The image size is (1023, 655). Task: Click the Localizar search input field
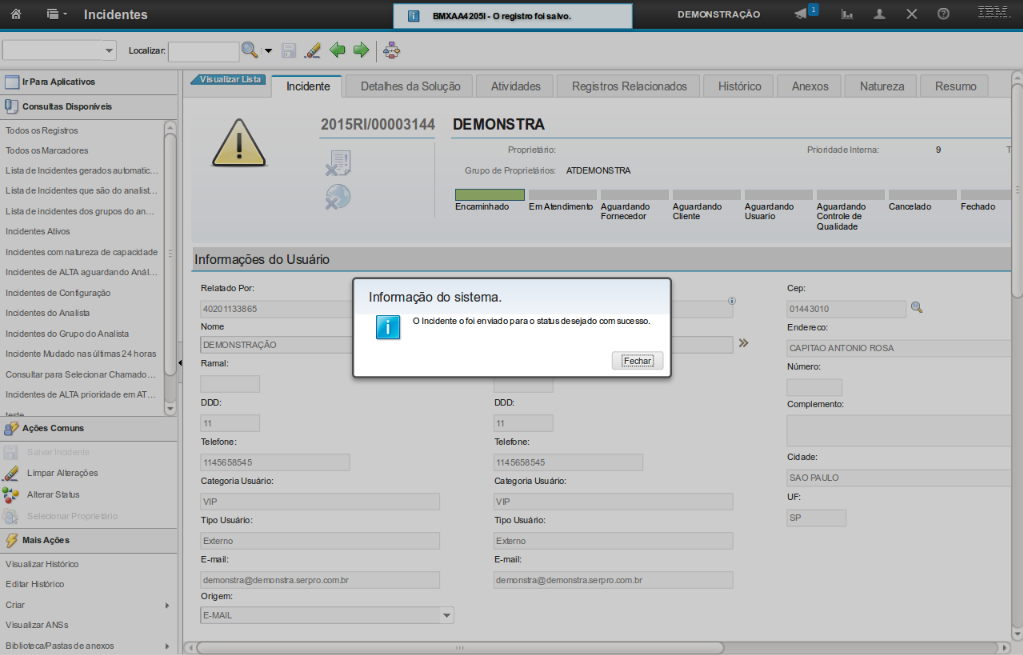click(x=203, y=50)
